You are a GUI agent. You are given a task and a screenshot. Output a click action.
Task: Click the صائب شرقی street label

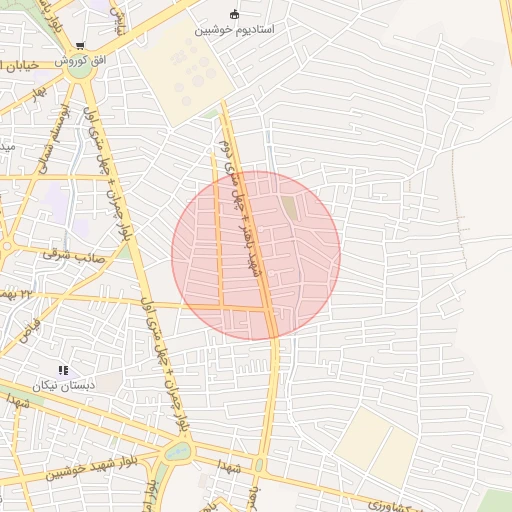click(x=74, y=257)
